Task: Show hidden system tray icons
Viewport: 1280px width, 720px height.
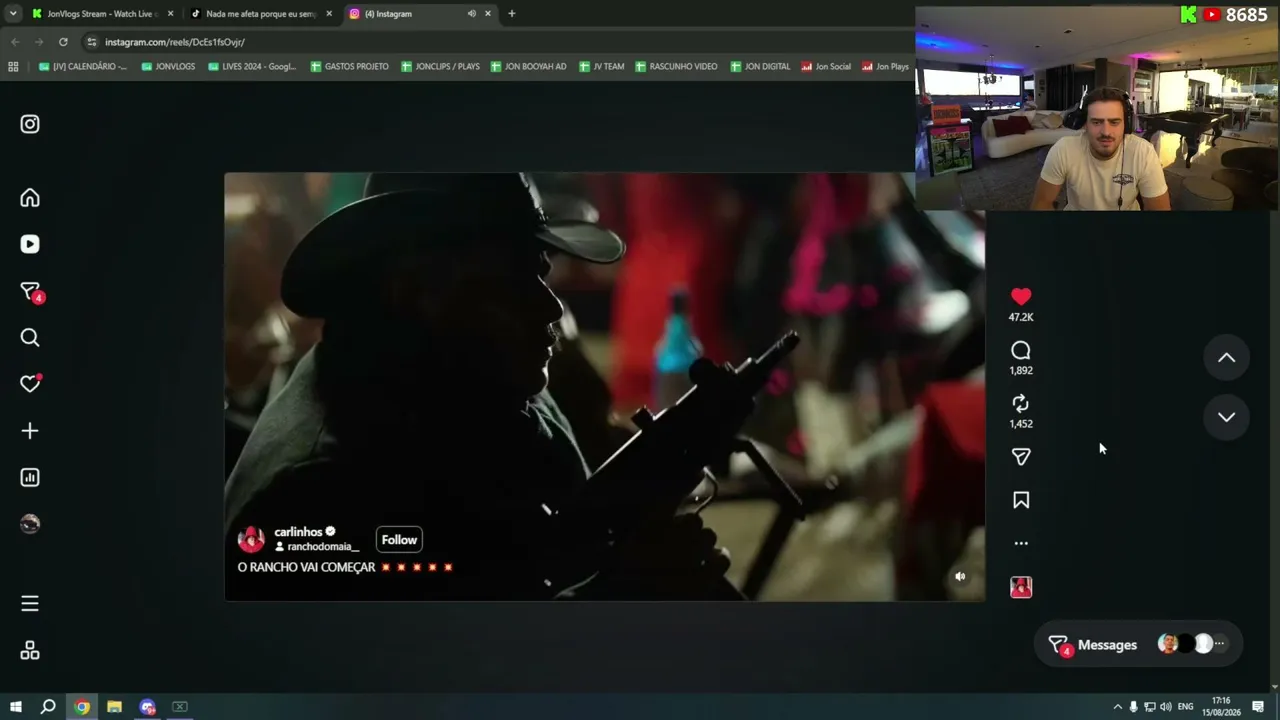Action: tap(1118, 707)
